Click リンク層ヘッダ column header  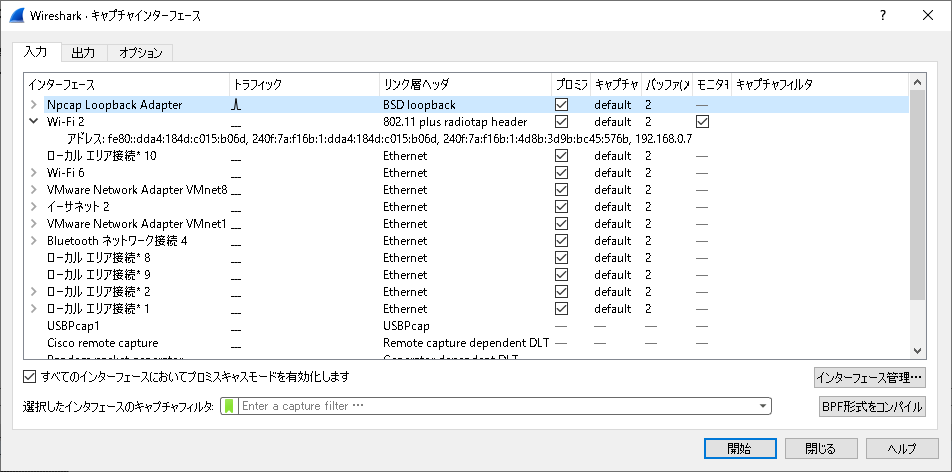coord(466,84)
